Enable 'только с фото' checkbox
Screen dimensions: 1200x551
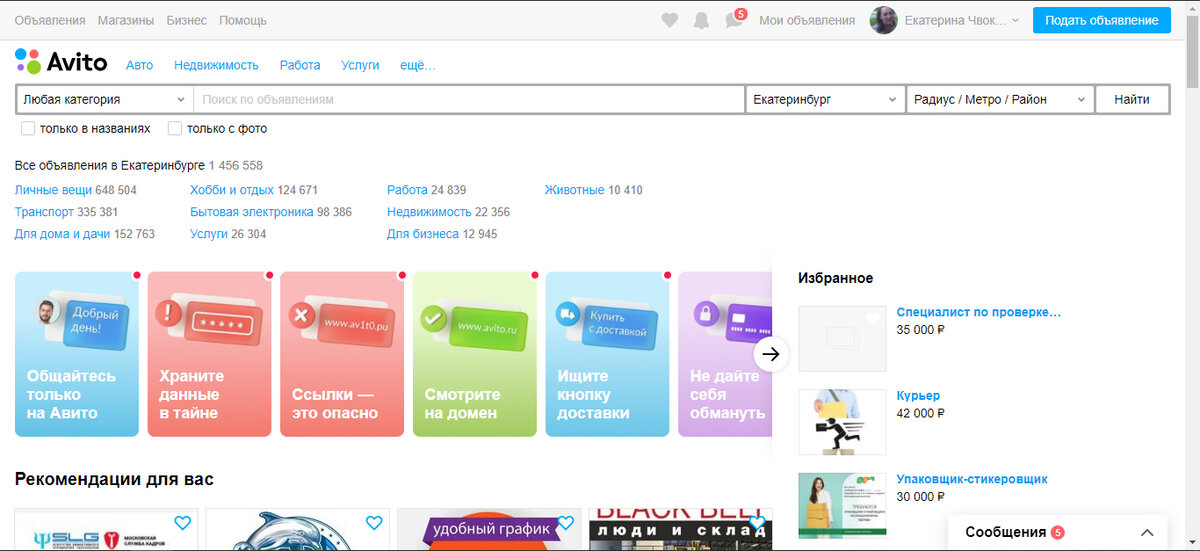175,128
